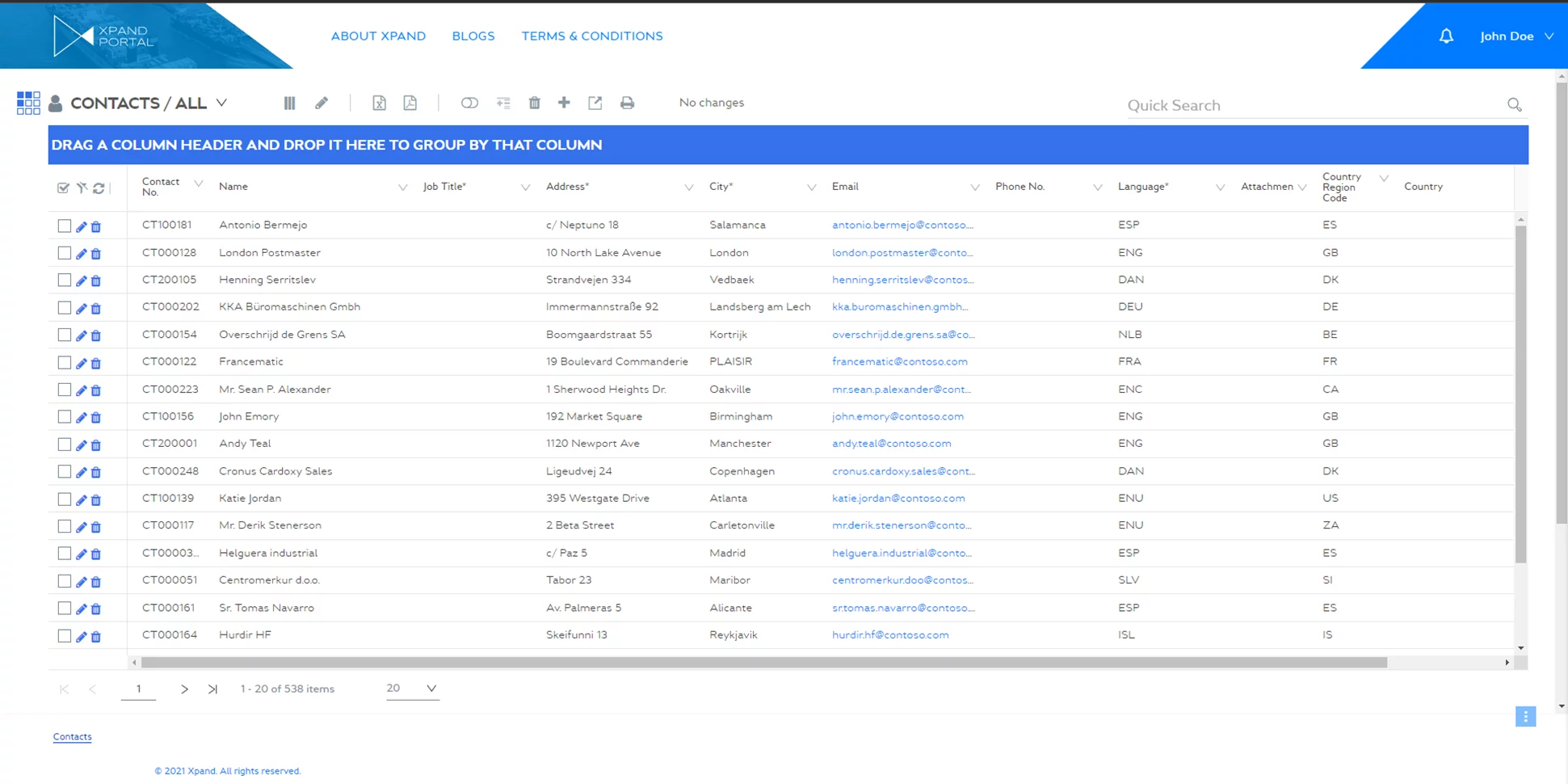
Task: Toggle the switch icon in toolbar
Action: 469,103
